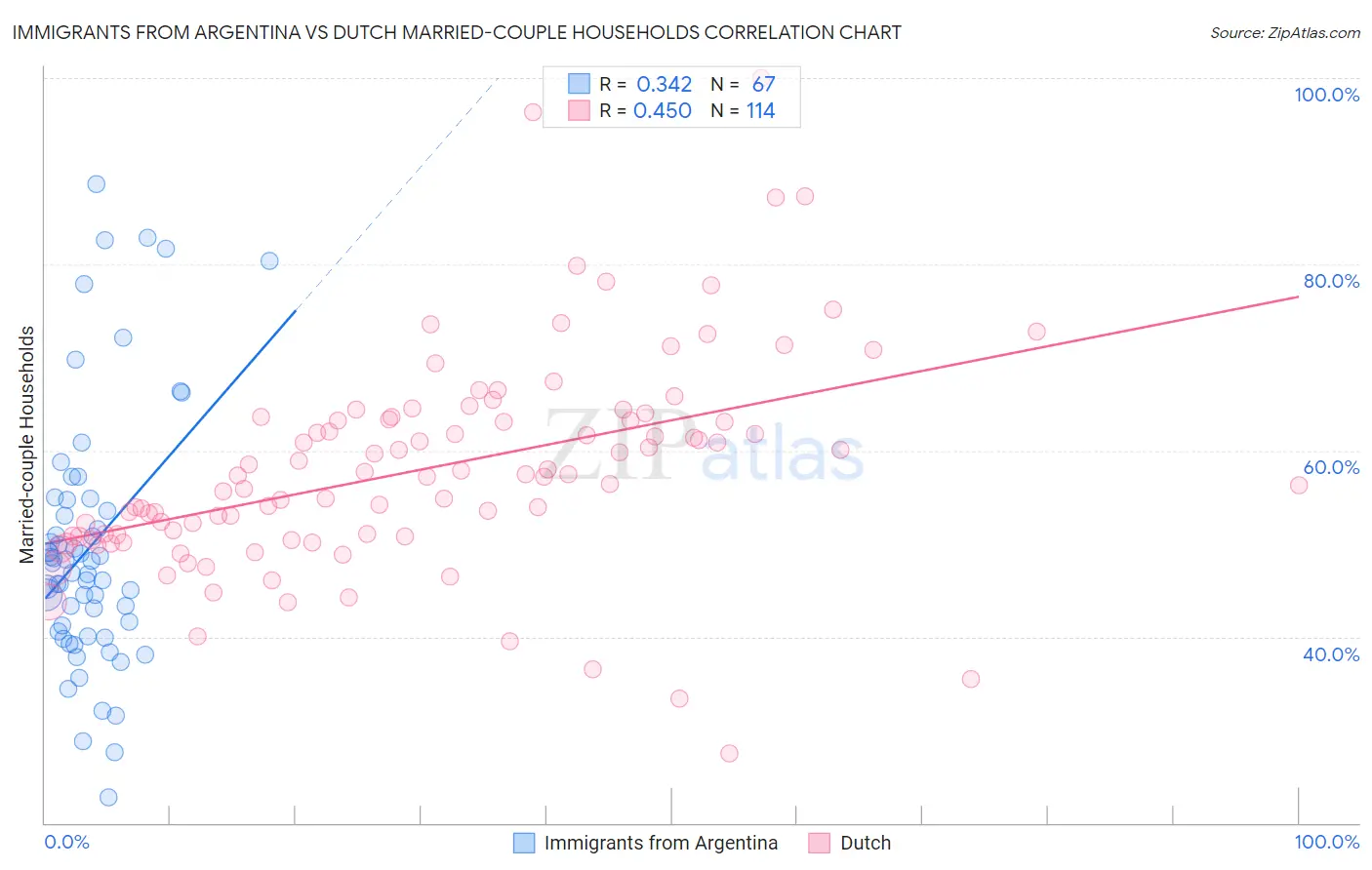Viewport: 1372px width, 870px height.
Task: Click the R value 0.342
Action: coord(665,84)
